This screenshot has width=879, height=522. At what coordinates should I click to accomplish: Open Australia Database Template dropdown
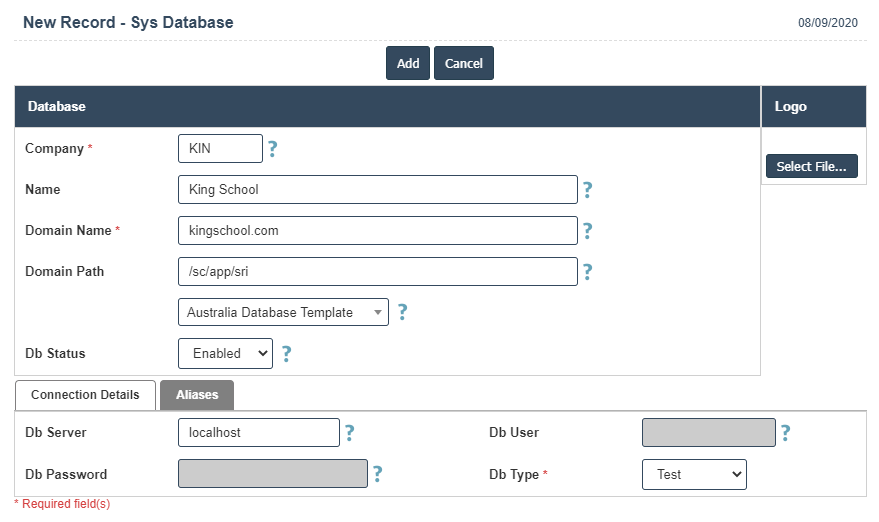click(x=283, y=312)
